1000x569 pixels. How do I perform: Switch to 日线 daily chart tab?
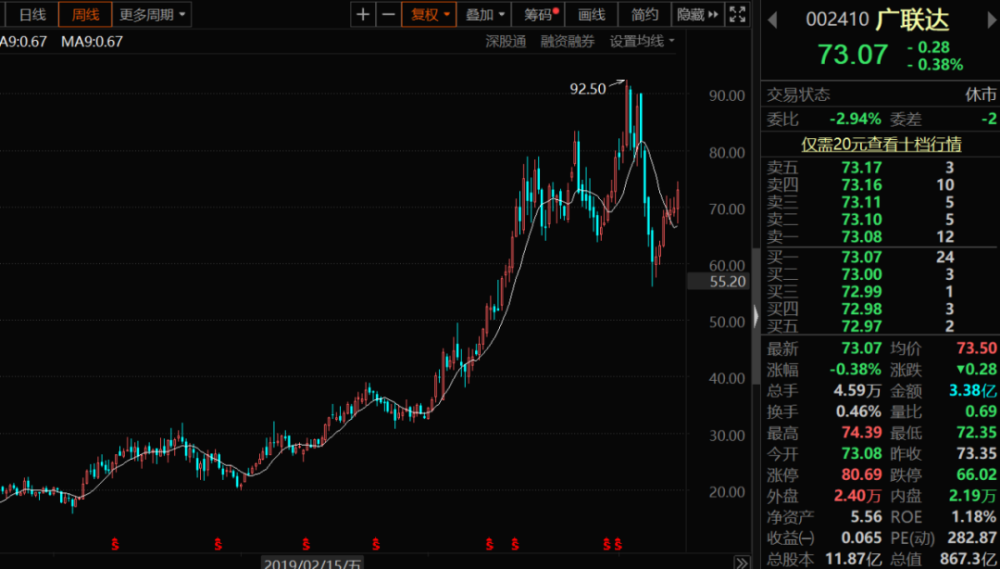(x=32, y=14)
